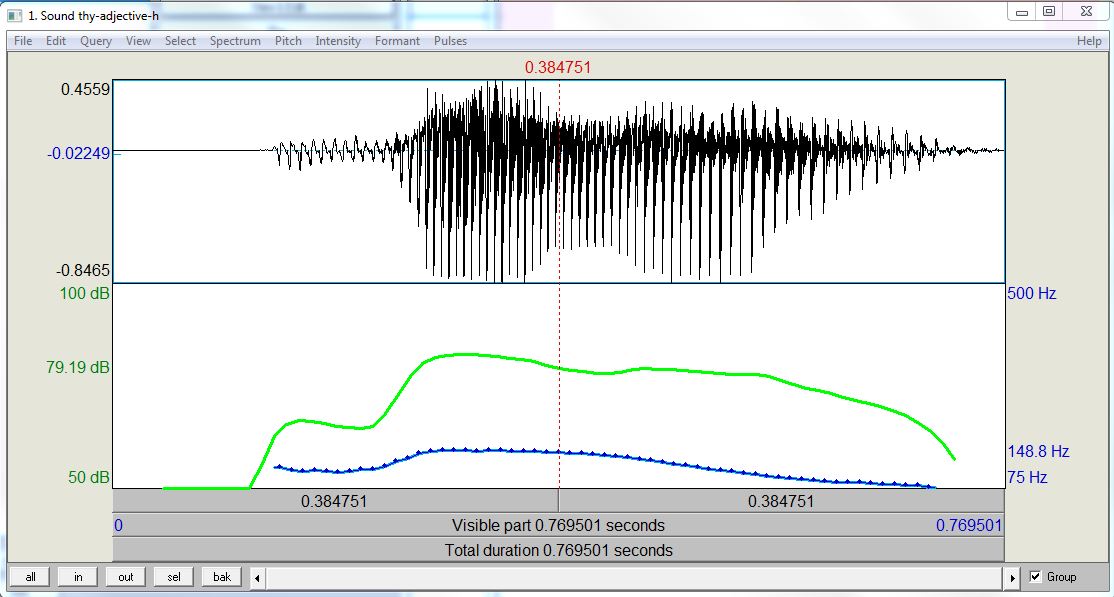Click the 79.19 dB intensity reading

[x=78, y=368]
